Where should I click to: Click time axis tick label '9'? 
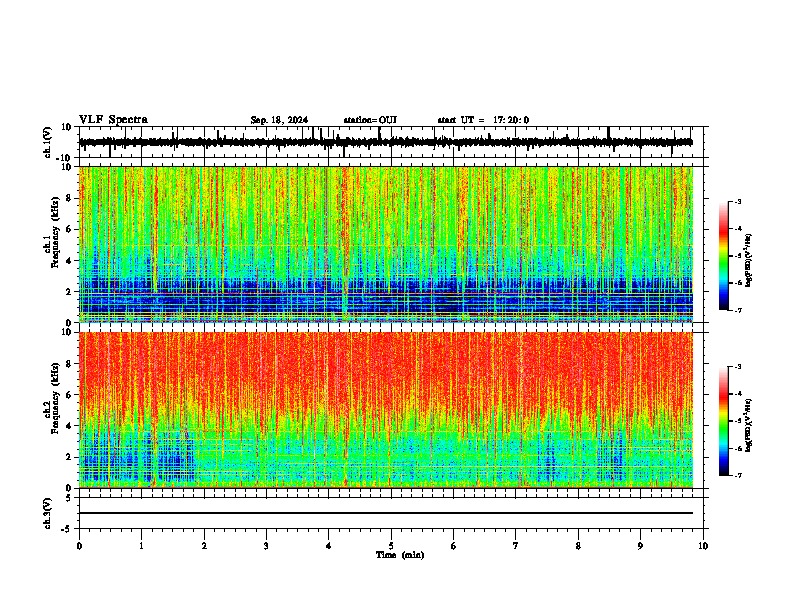tap(640, 546)
